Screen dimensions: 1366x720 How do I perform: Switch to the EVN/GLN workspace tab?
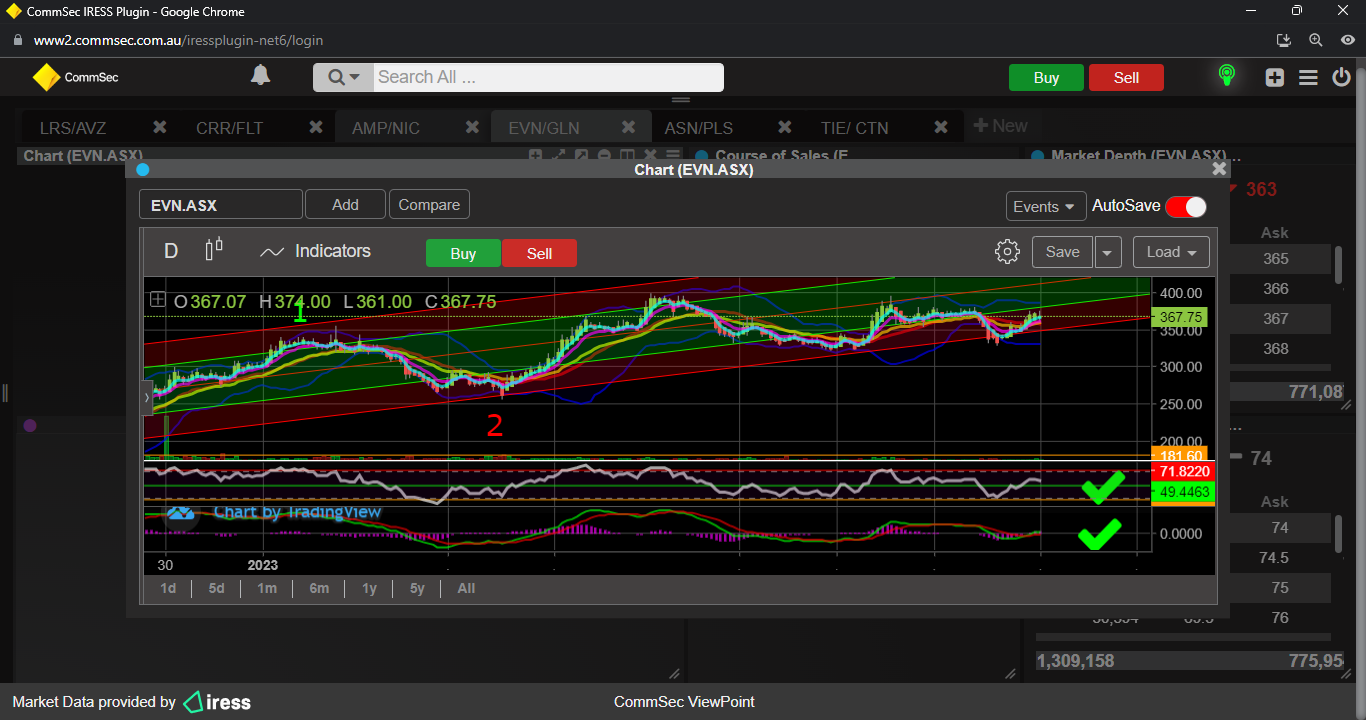pos(544,128)
